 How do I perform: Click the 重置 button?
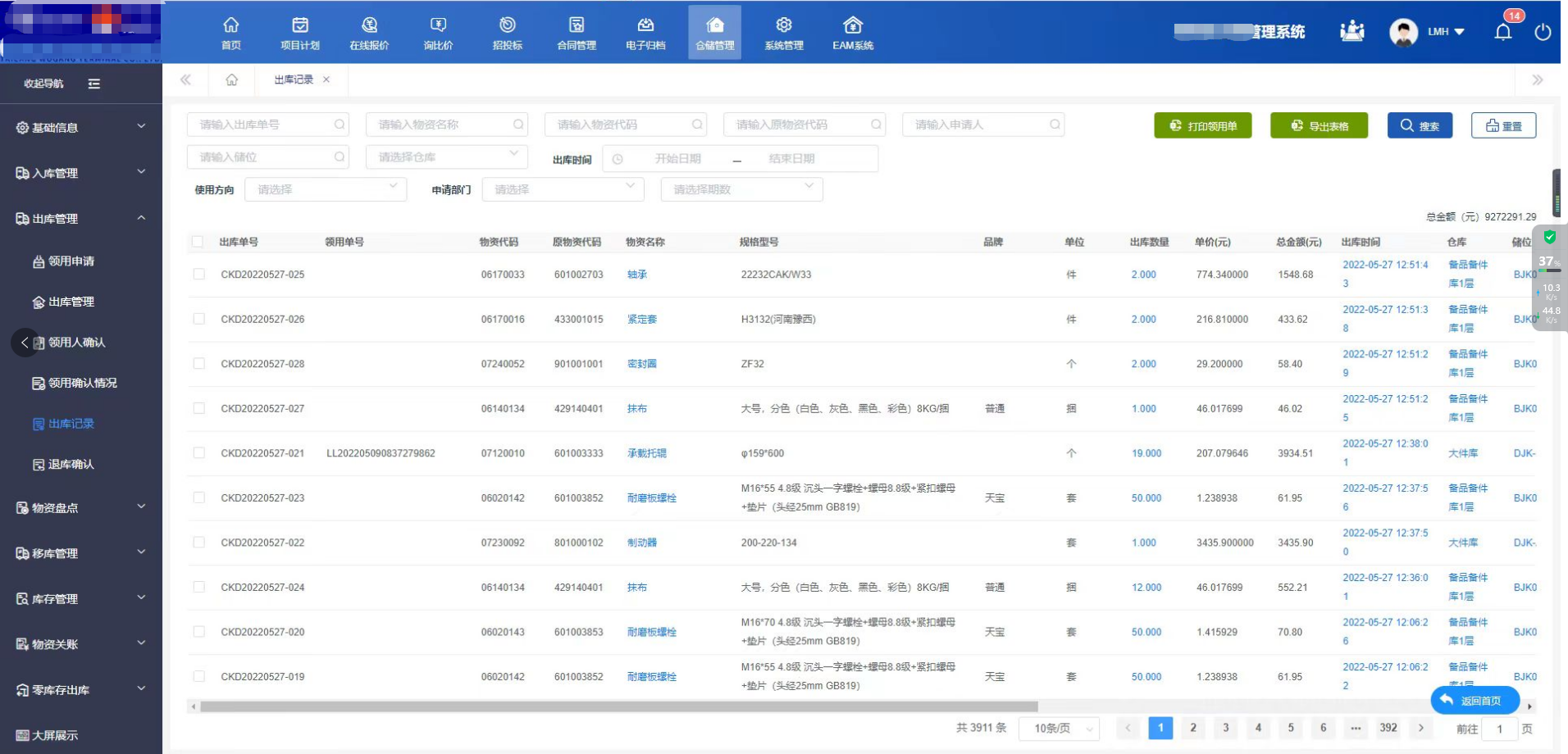tap(1504, 125)
